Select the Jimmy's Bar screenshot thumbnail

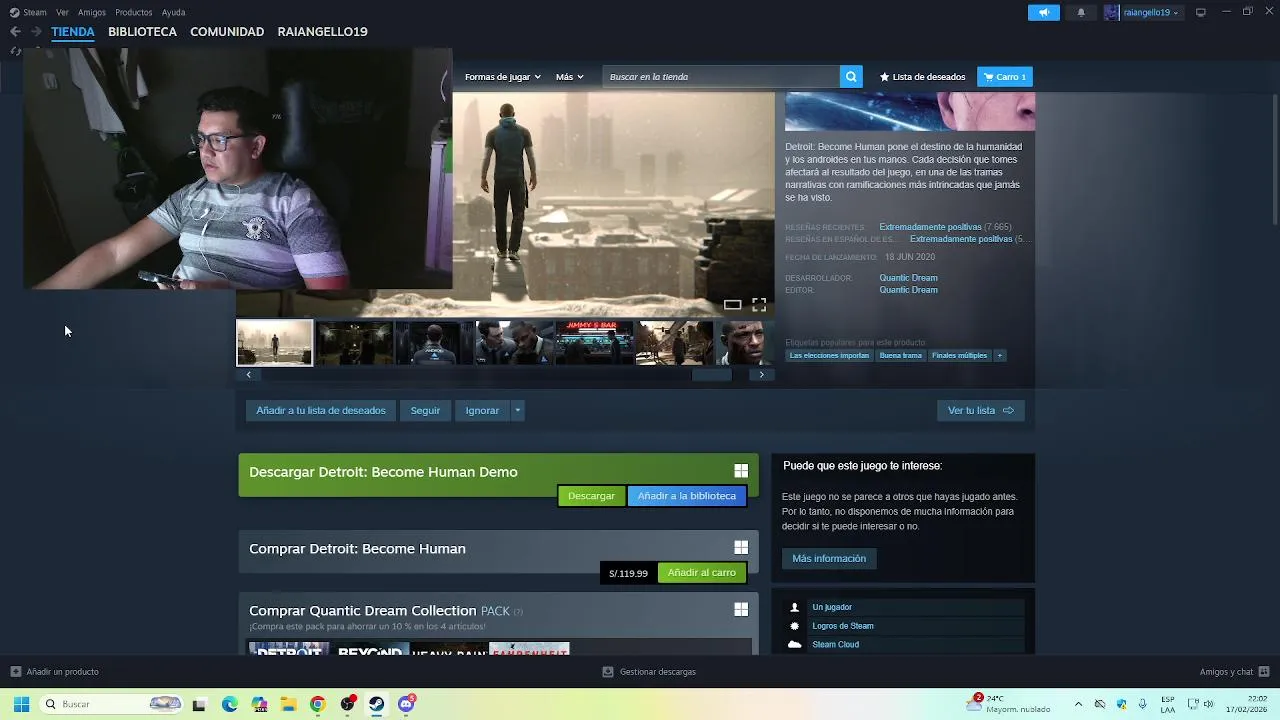[595, 343]
